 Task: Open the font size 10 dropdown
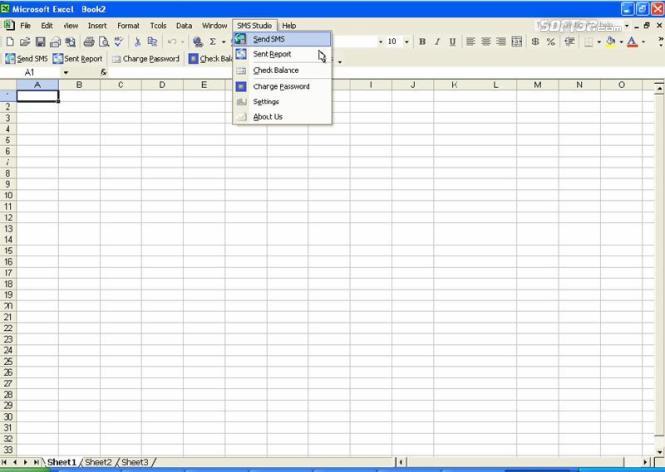406,42
